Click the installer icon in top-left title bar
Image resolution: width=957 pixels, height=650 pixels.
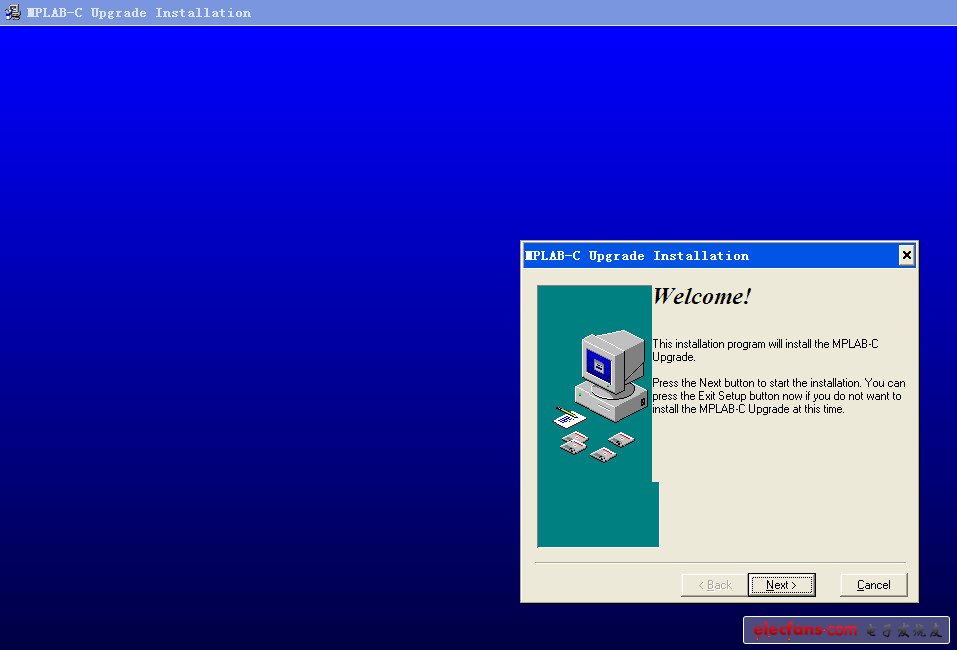click(x=13, y=12)
